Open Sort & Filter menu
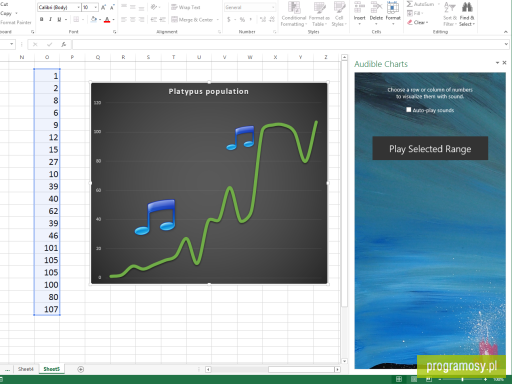This screenshot has height=384, width=512. click(449, 14)
